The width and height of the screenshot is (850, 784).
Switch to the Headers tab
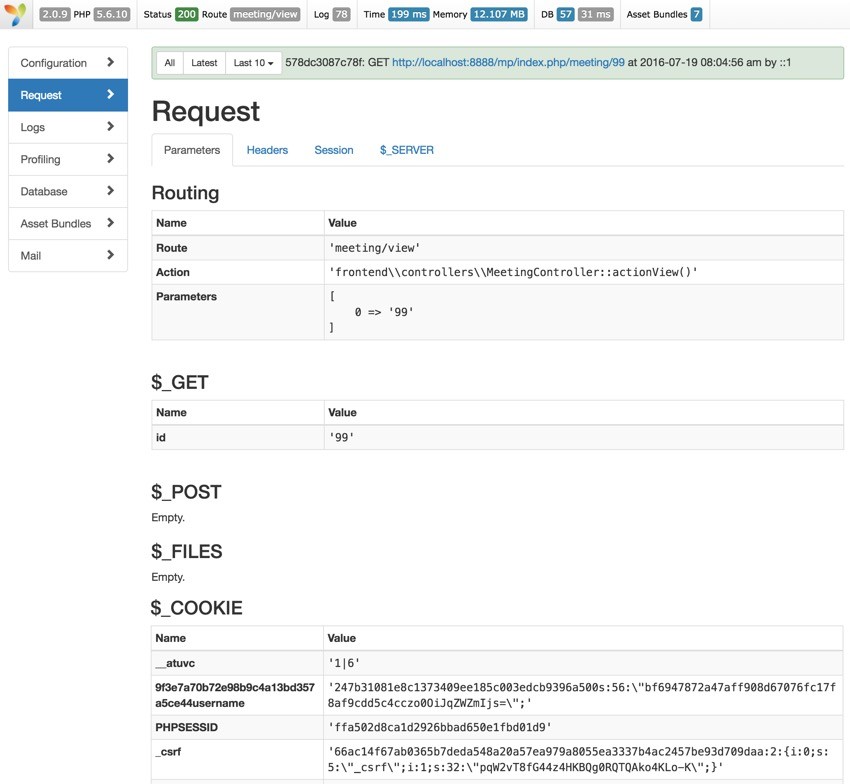[267, 150]
